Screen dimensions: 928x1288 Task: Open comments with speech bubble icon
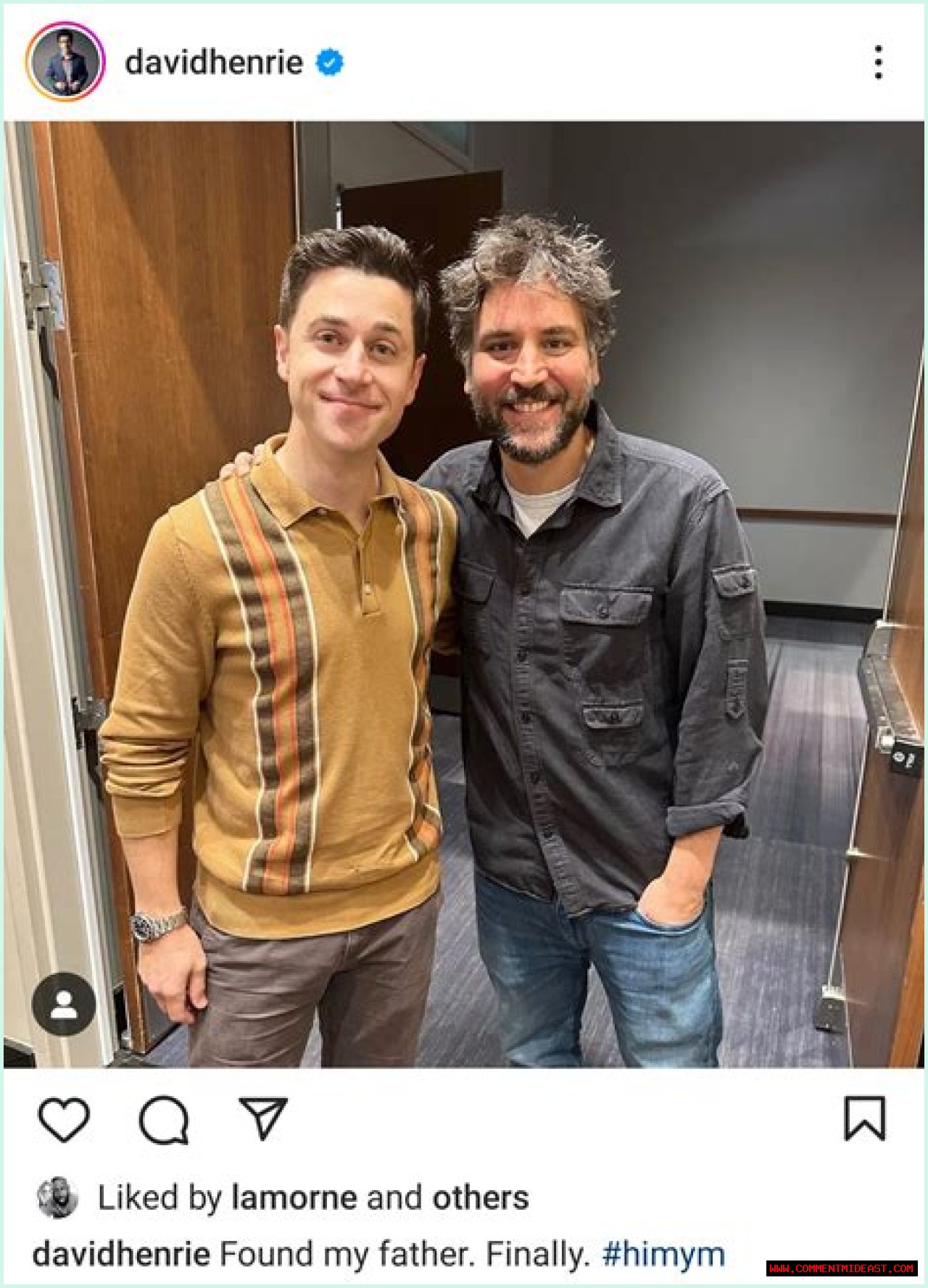(164, 1120)
